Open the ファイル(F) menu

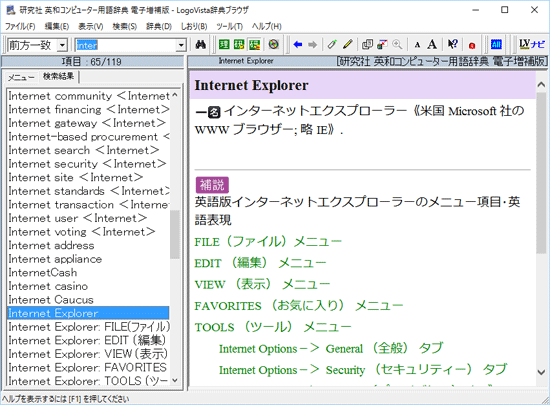point(20,26)
